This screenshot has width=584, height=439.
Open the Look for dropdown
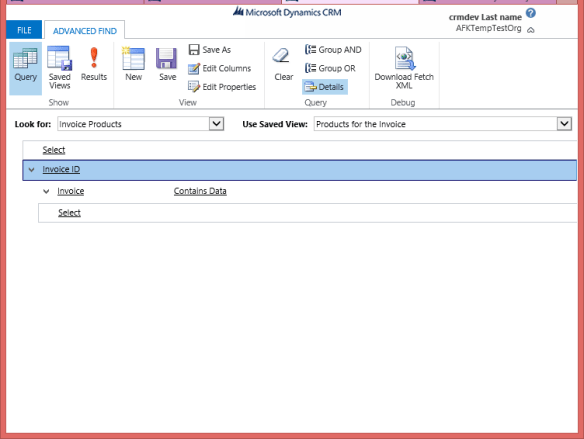[x=216, y=124]
